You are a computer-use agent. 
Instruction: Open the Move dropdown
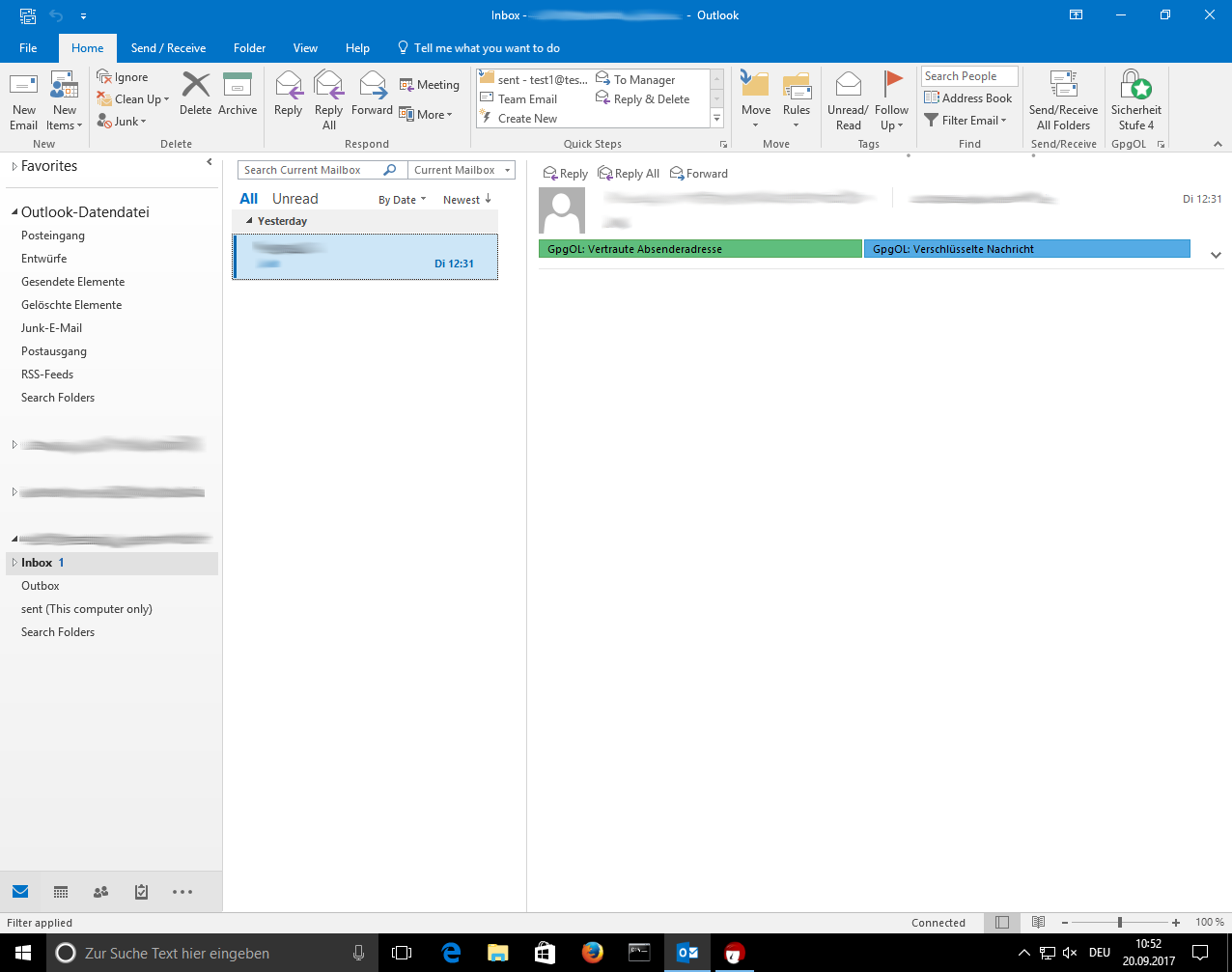(x=756, y=100)
